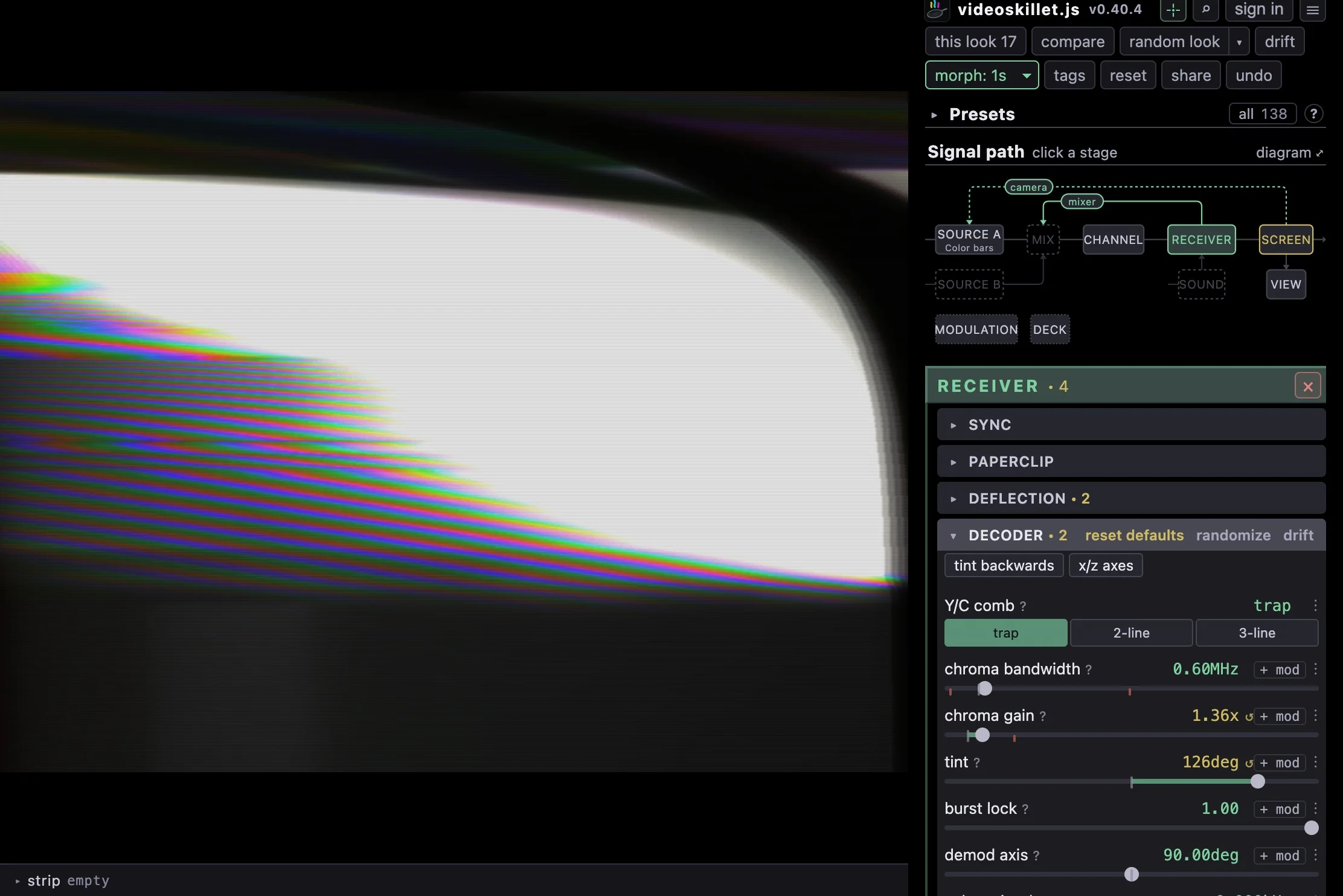Open the random look dropdown arrow
This screenshot has height=896, width=1343.
1239,42
